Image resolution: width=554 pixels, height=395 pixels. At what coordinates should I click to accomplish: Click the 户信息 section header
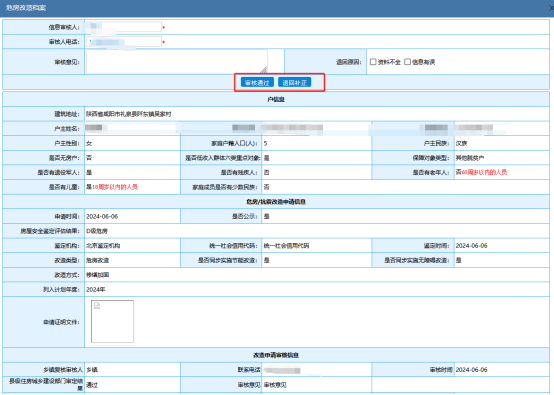click(276, 100)
